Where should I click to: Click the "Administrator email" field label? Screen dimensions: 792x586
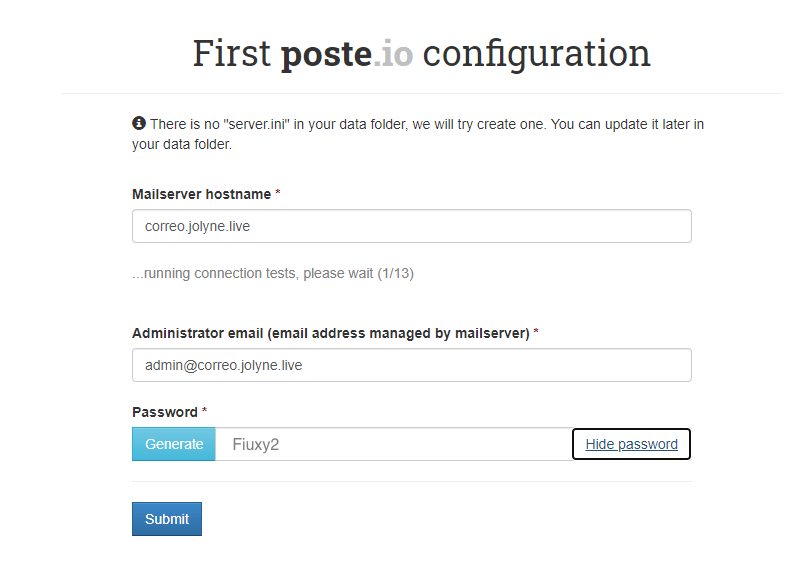click(x=330, y=333)
